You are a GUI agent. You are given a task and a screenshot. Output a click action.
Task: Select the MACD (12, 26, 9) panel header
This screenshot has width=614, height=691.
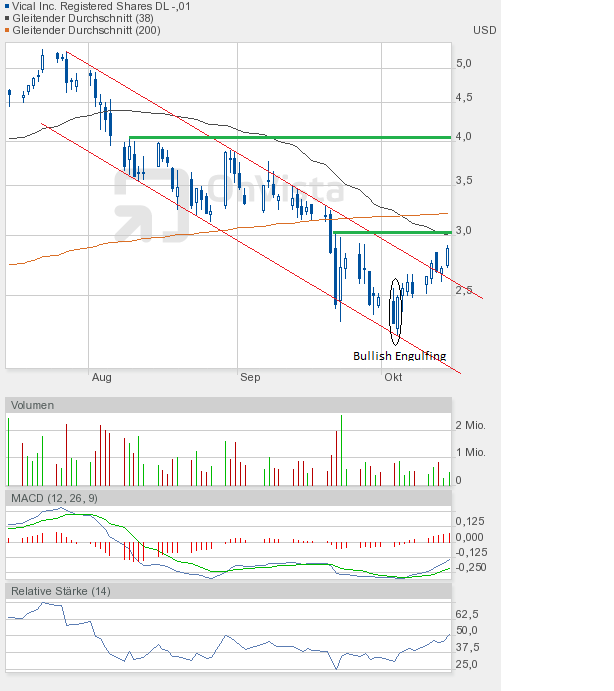54,497
